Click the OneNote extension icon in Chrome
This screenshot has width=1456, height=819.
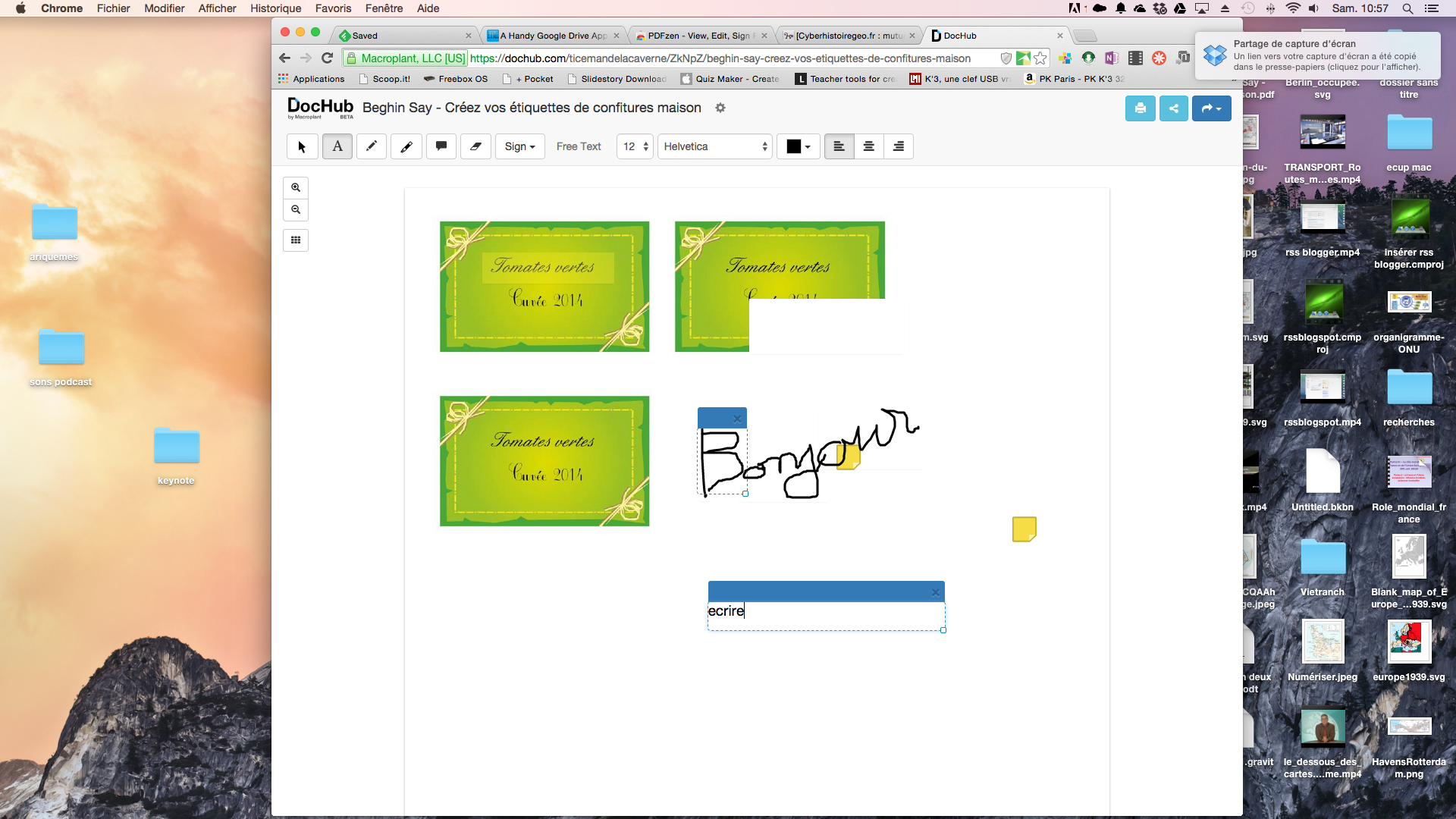(1112, 58)
